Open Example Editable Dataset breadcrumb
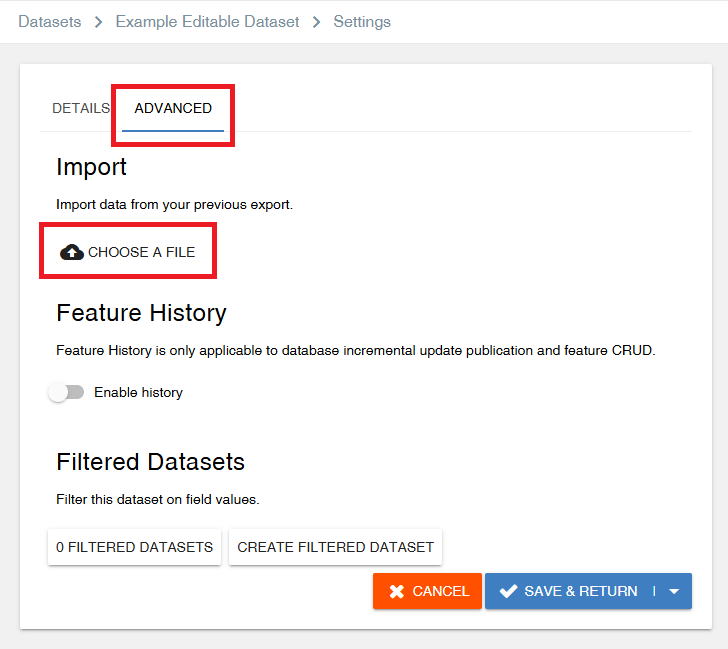The width and height of the screenshot is (728, 649). pos(207,21)
